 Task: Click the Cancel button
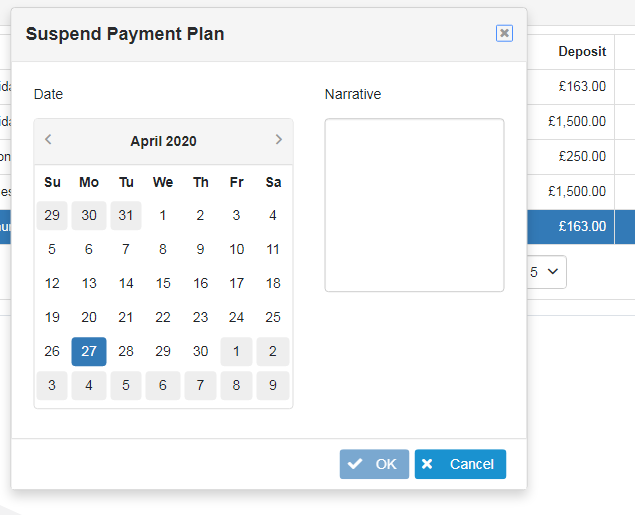[x=460, y=464]
